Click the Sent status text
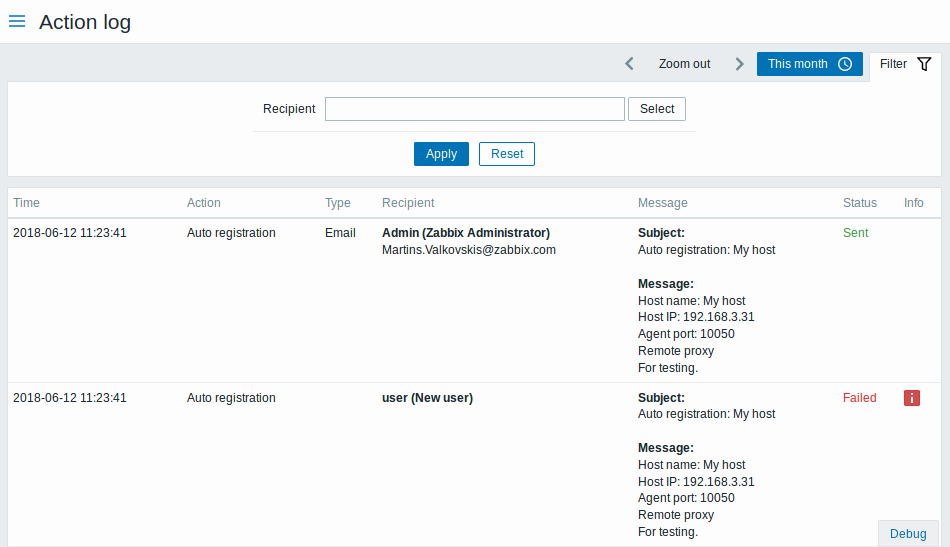 click(x=855, y=233)
